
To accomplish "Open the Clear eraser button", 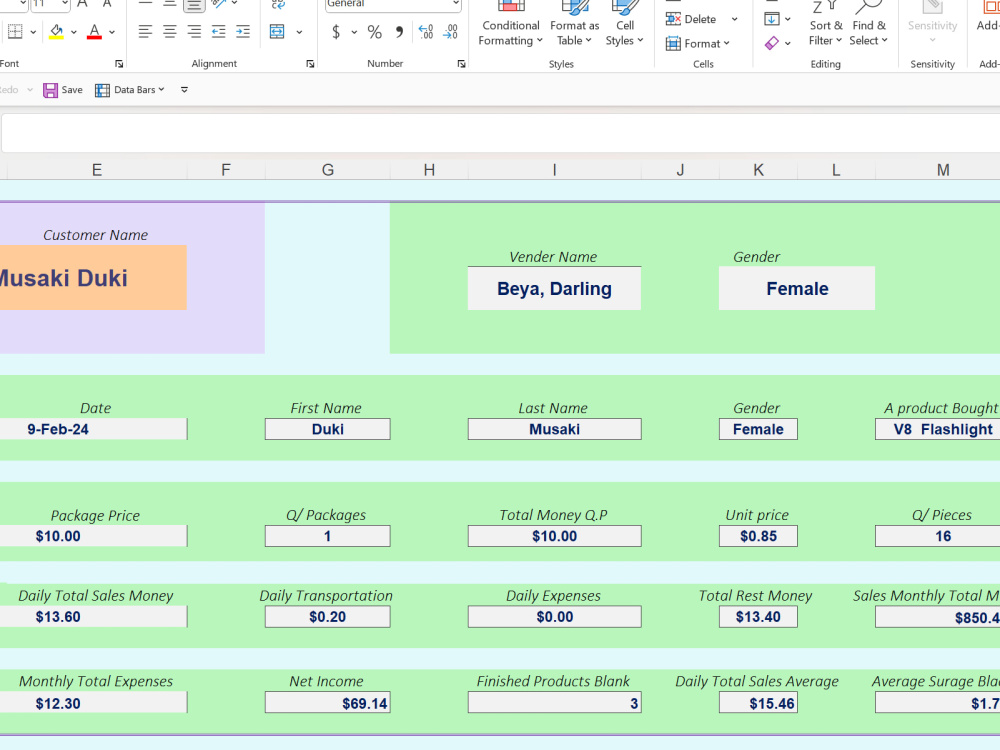I will (772, 43).
